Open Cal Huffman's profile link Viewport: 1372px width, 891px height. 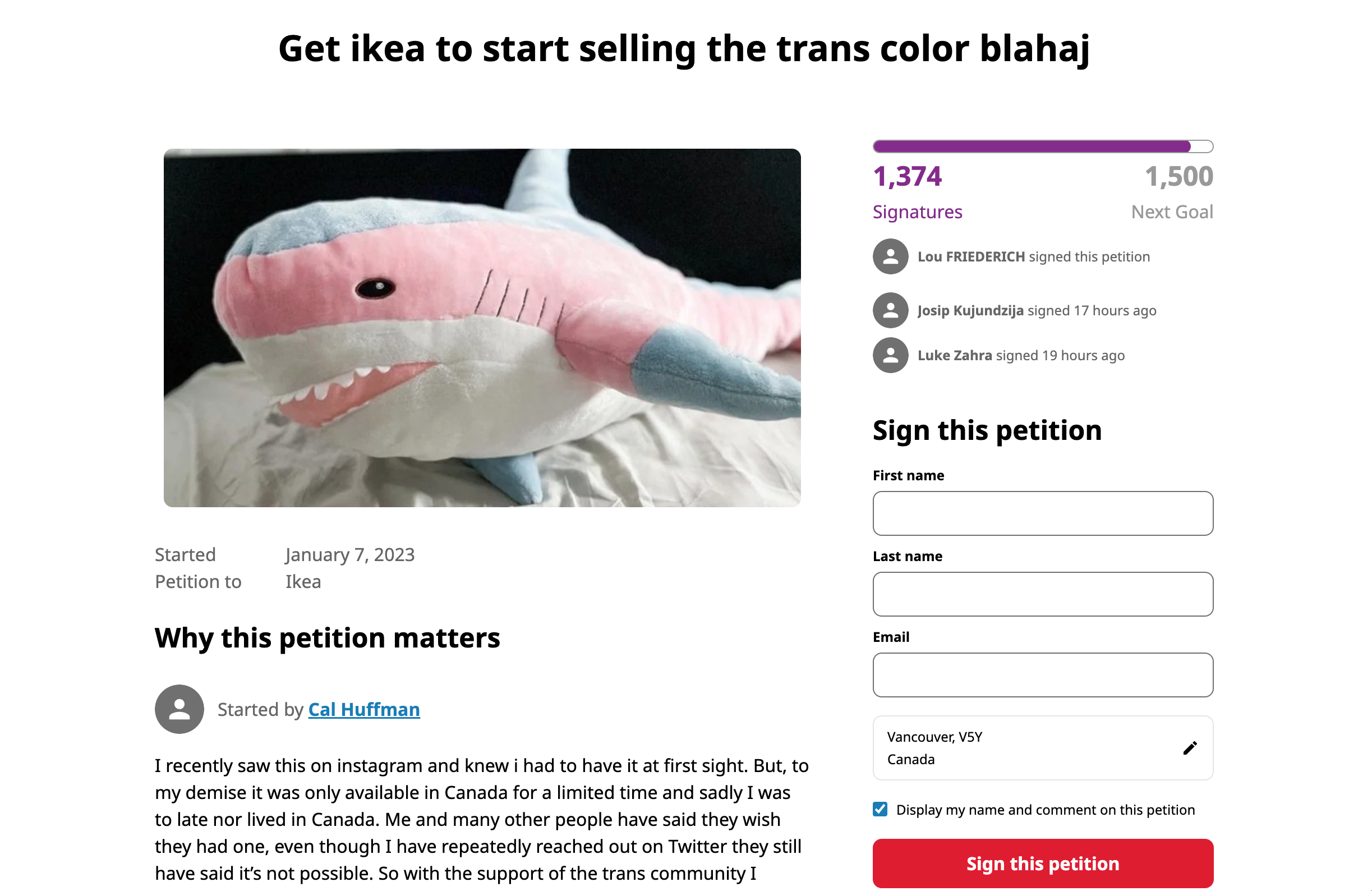pos(363,709)
